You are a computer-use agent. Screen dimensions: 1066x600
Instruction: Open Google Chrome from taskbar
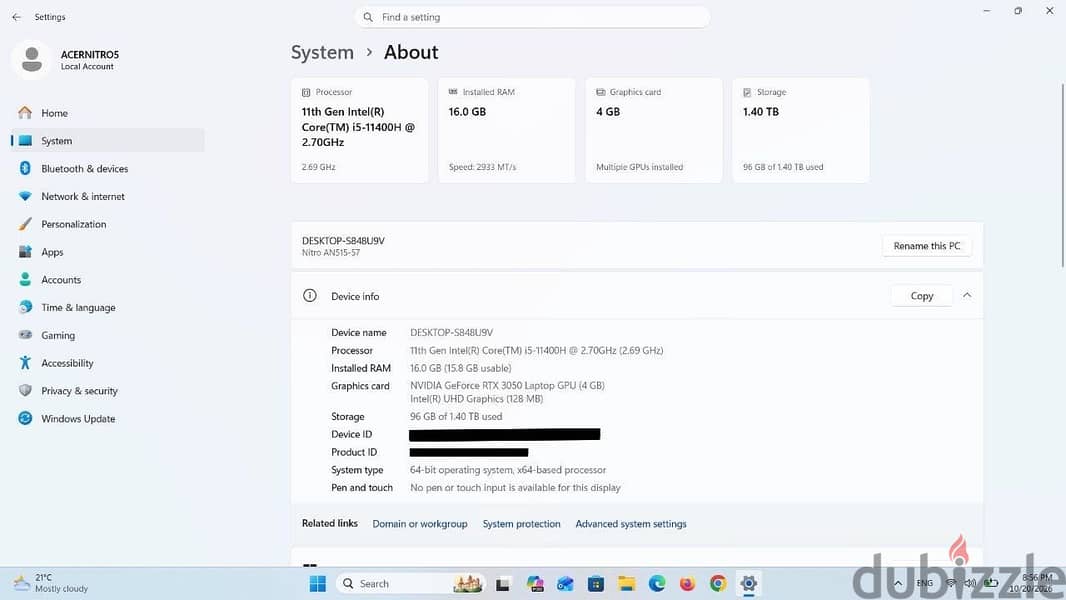[x=718, y=584]
